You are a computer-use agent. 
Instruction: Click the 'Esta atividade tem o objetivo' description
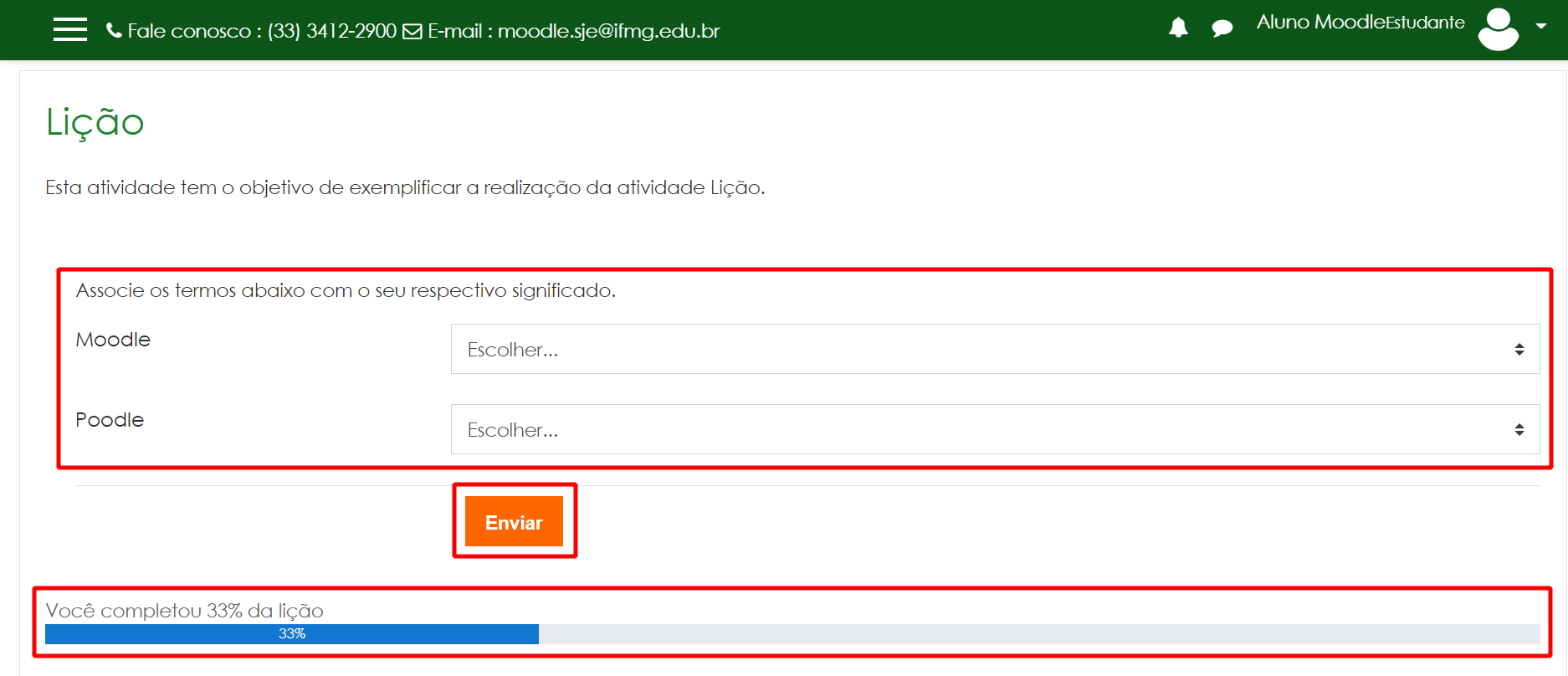coord(405,187)
